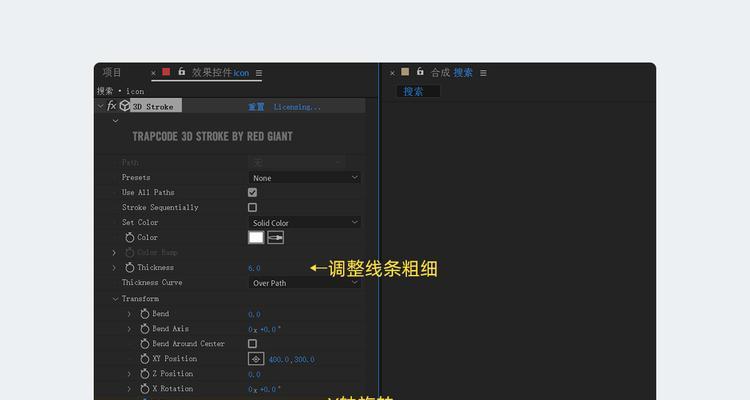Click the XY Position value 400.0,300.0
This screenshot has width=750, height=400.
coord(291,359)
